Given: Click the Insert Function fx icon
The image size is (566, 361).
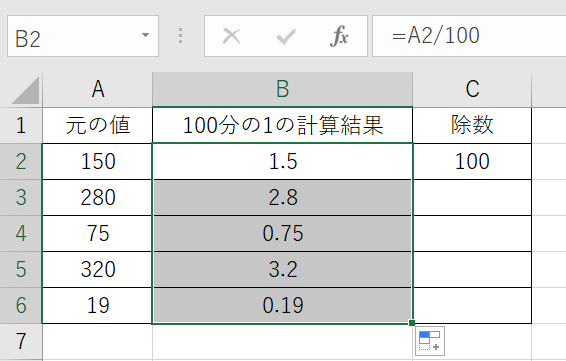Looking at the screenshot, I should point(339,36).
